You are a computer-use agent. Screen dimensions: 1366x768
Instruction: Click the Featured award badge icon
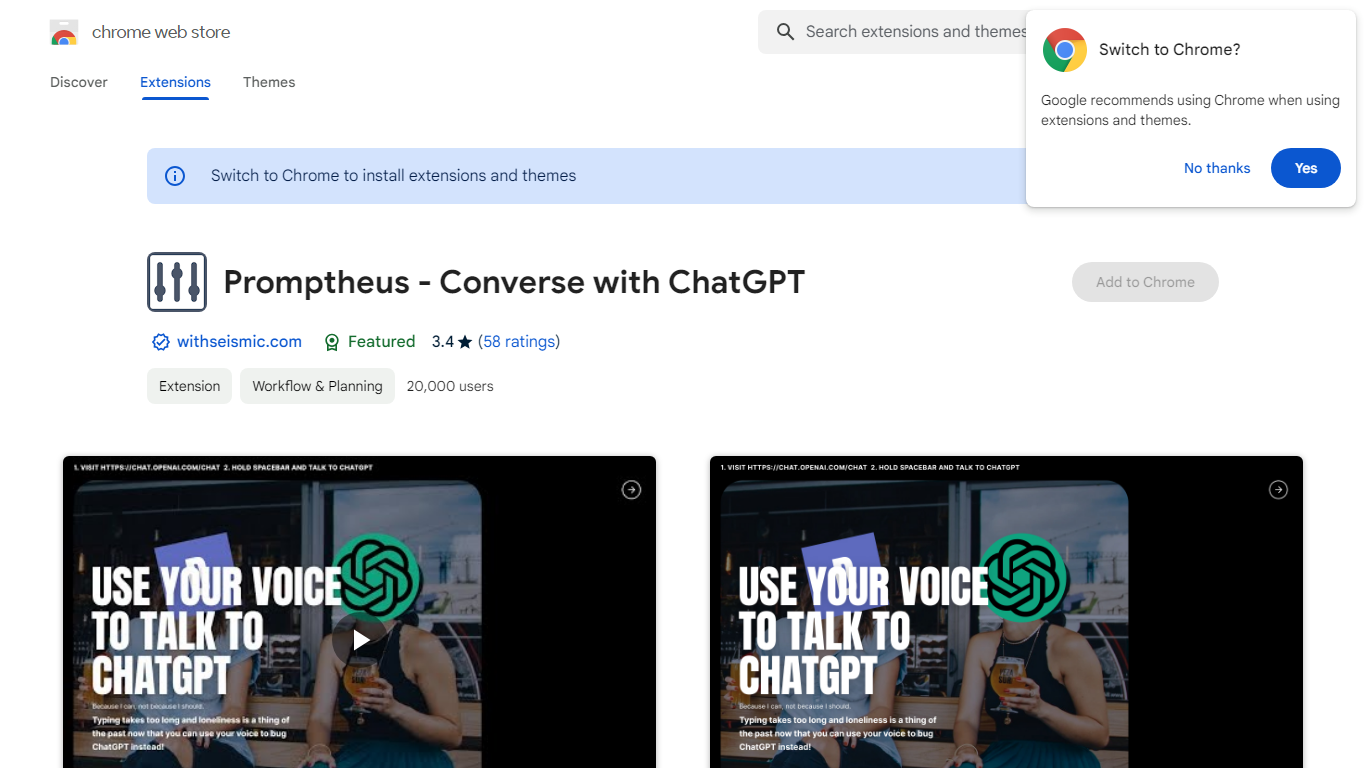[332, 342]
